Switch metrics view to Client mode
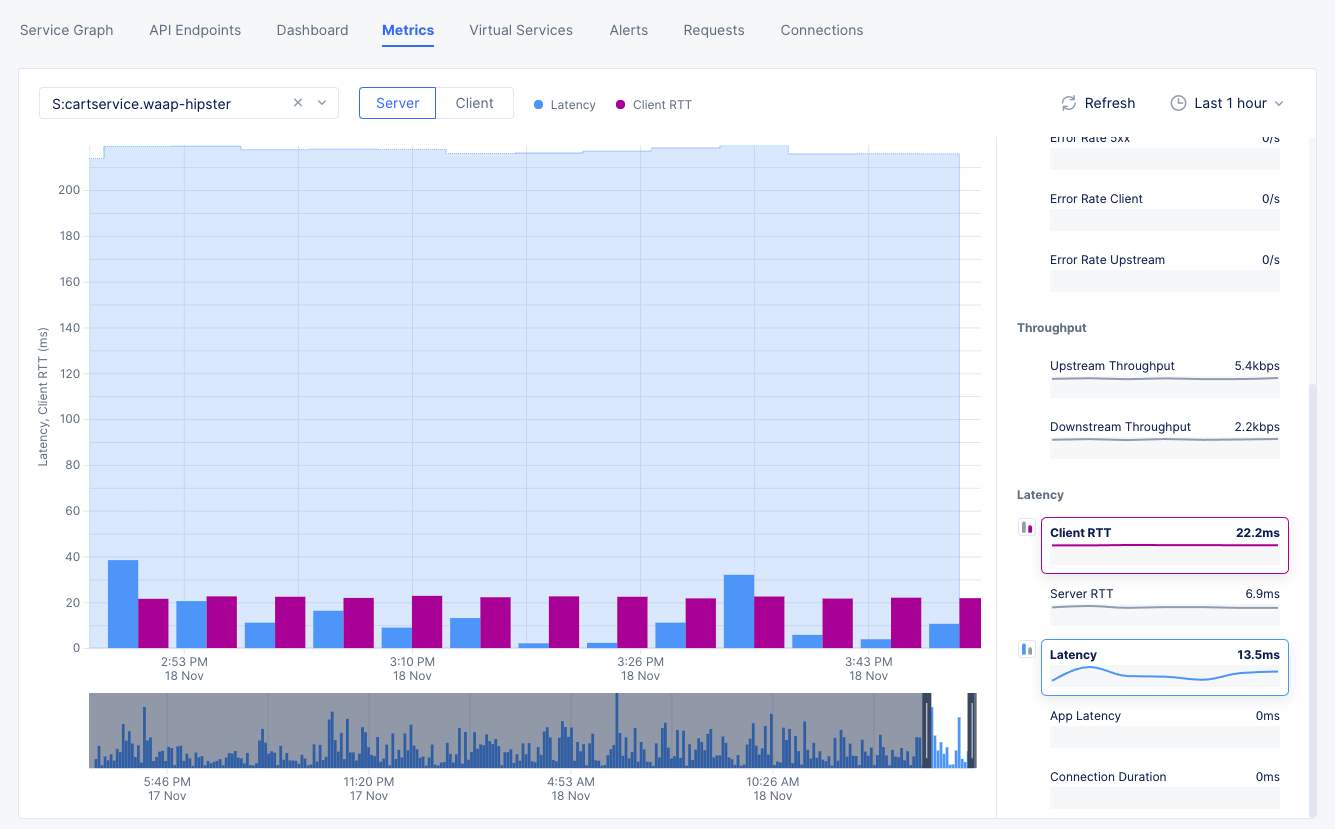This screenshot has width=1335, height=829. click(475, 102)
